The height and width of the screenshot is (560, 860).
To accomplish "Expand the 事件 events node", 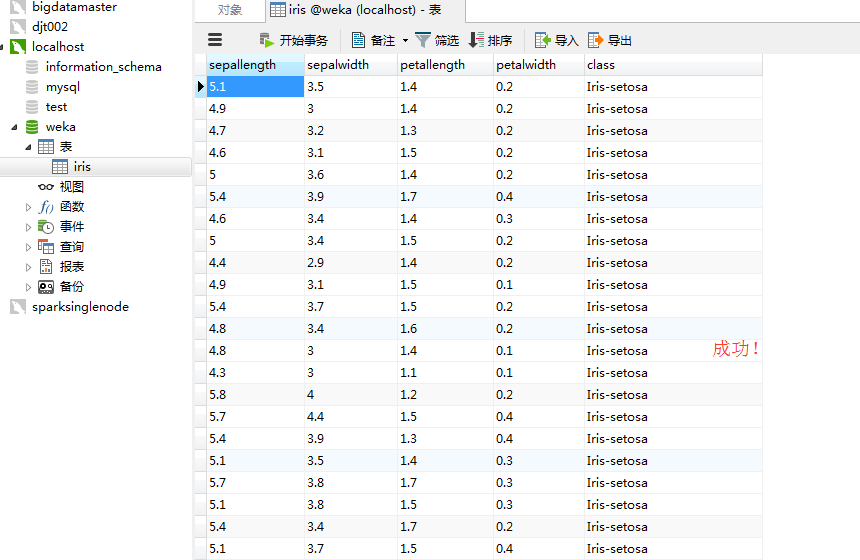I will [x=29, y=227].
